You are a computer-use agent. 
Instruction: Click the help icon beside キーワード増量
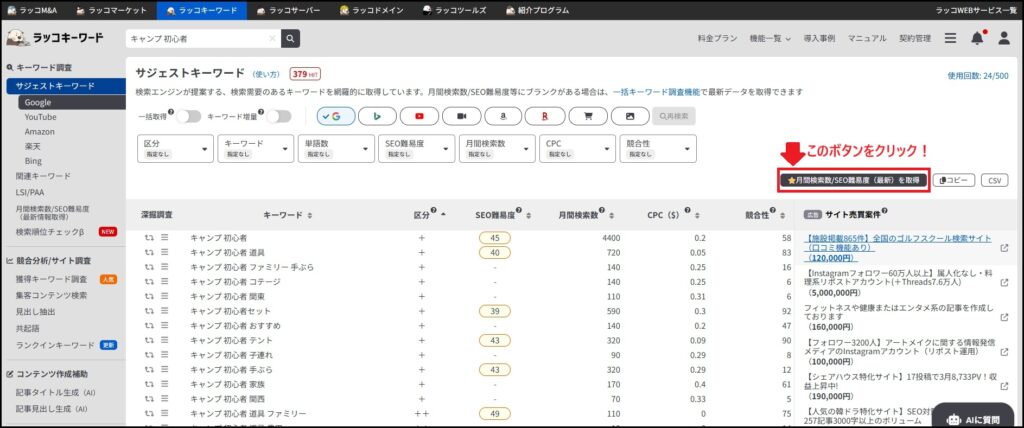click(x=261, y=113)
